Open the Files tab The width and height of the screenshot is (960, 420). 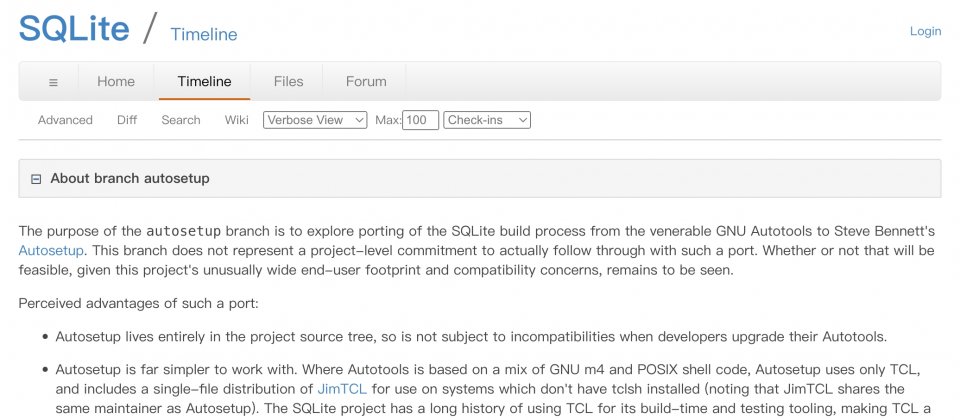point(288,81)
